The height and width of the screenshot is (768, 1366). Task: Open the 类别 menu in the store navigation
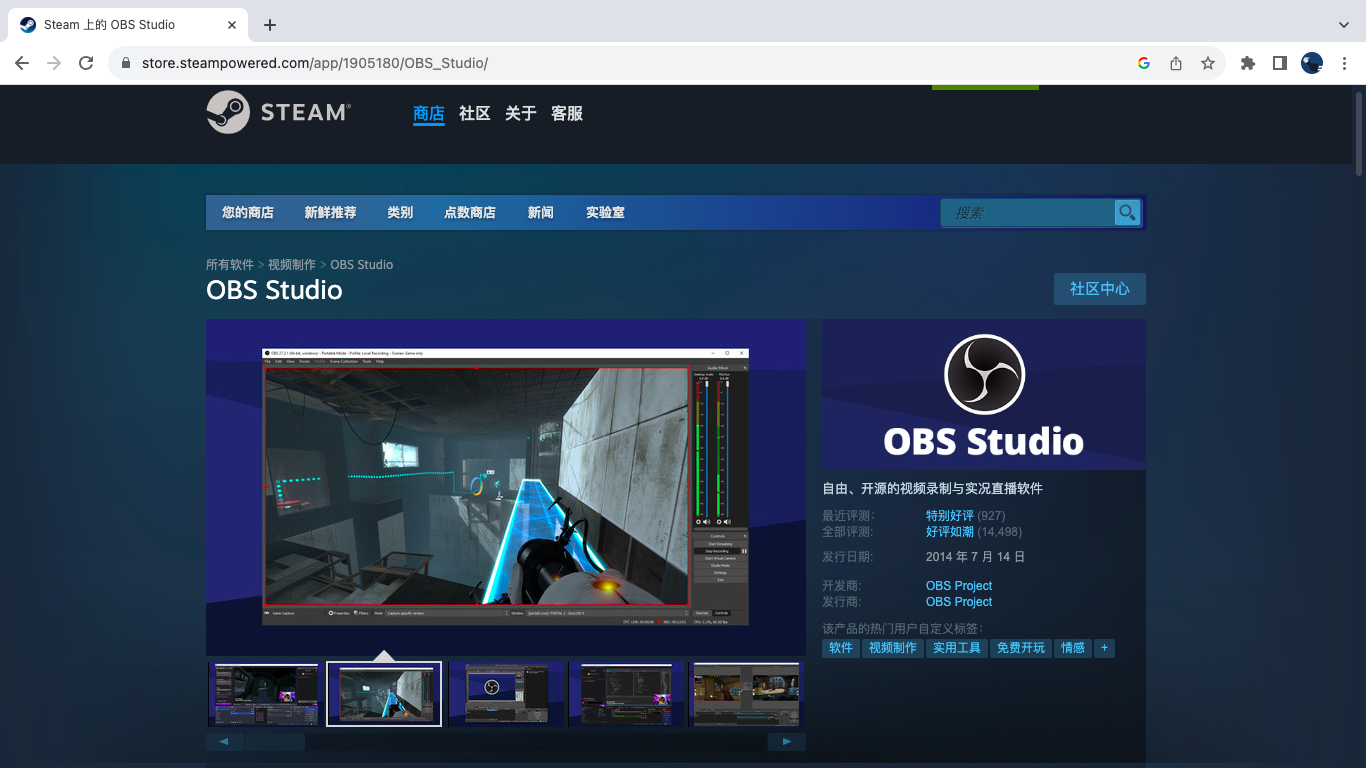click(x=400, y=212)
